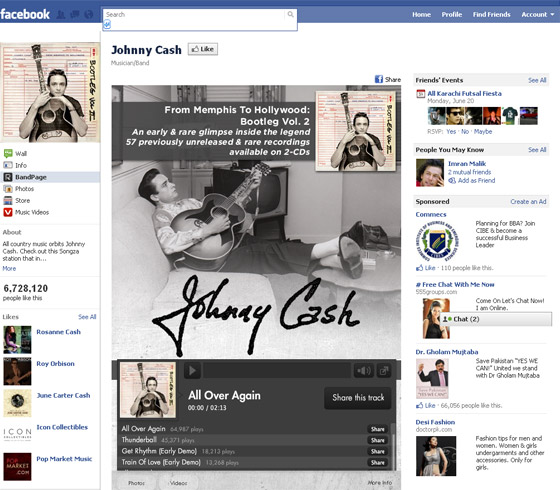
Task: Open Desi Fashion ad link
Action: coord(435,422)
